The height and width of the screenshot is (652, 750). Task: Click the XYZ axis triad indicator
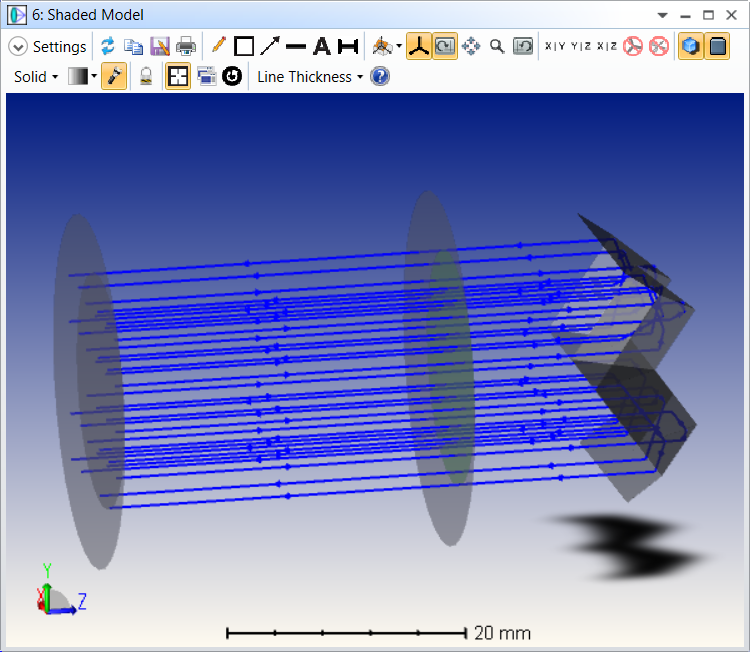pos(61,590)
